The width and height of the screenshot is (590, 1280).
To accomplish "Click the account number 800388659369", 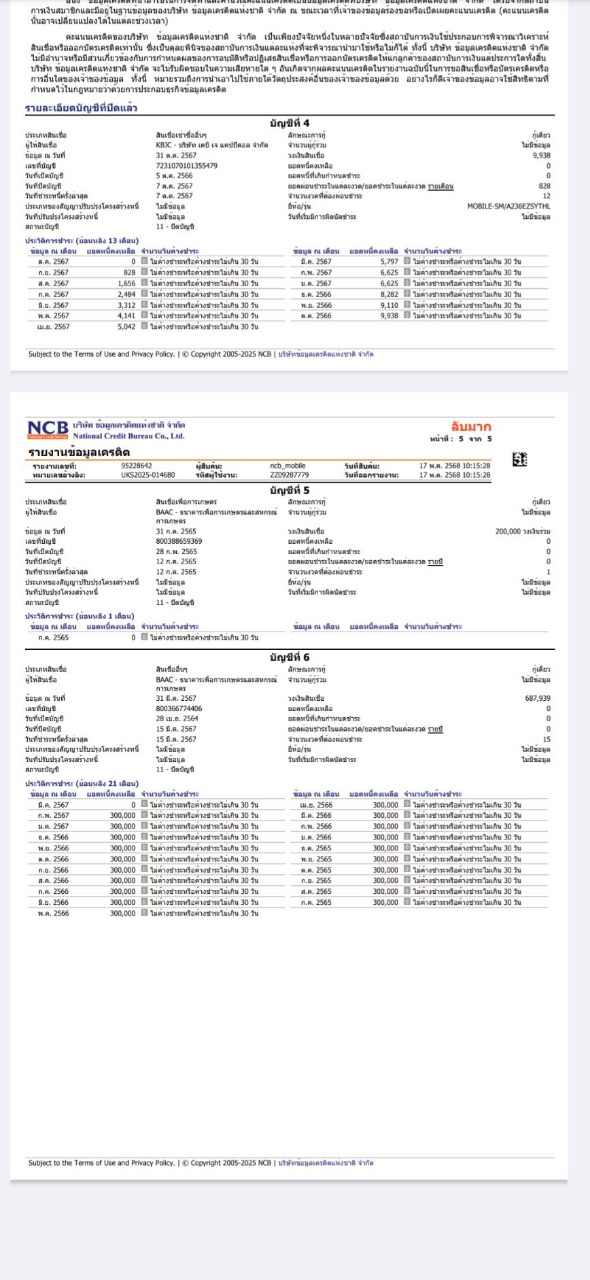I will click(179, 540).
